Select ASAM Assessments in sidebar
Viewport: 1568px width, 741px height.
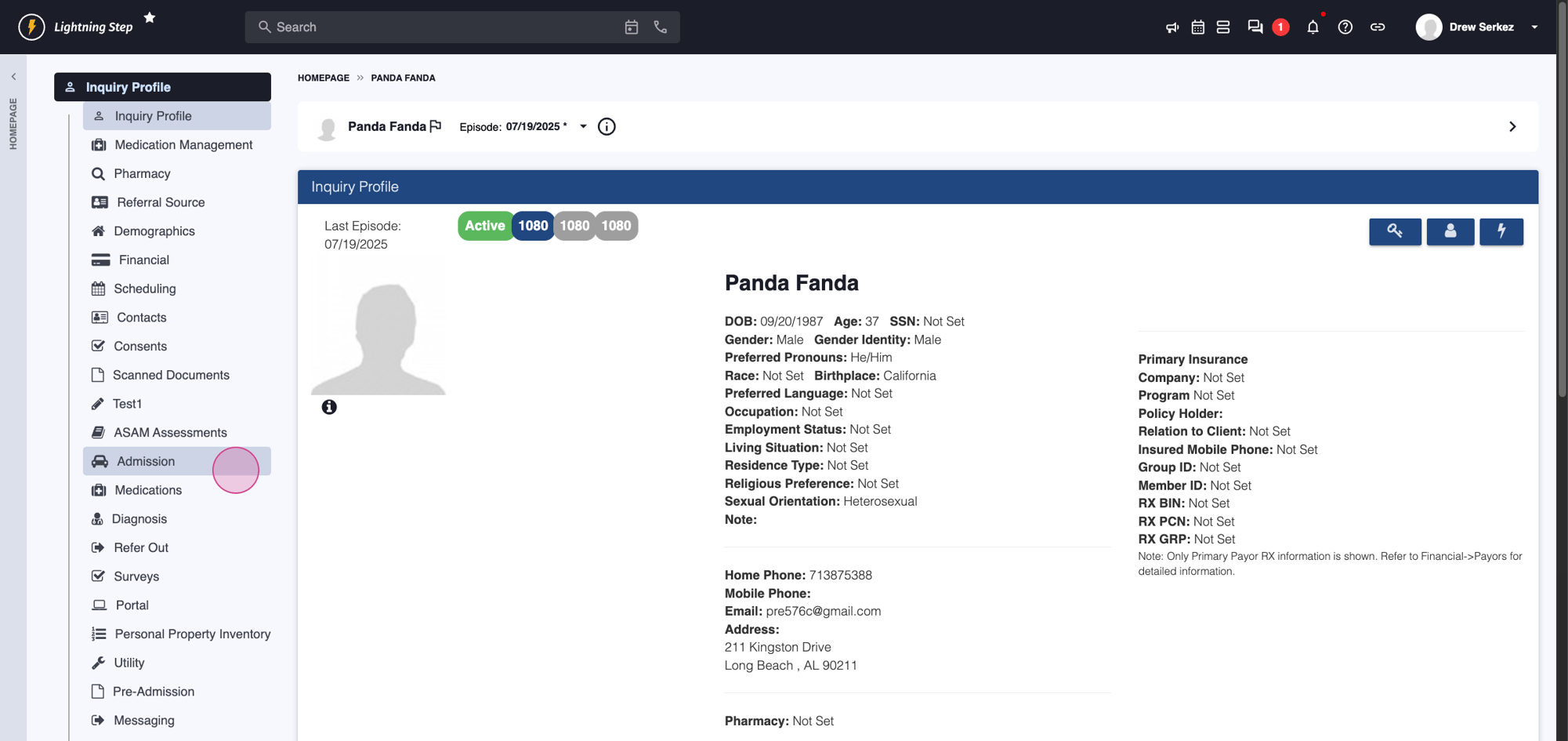point(170,433)
